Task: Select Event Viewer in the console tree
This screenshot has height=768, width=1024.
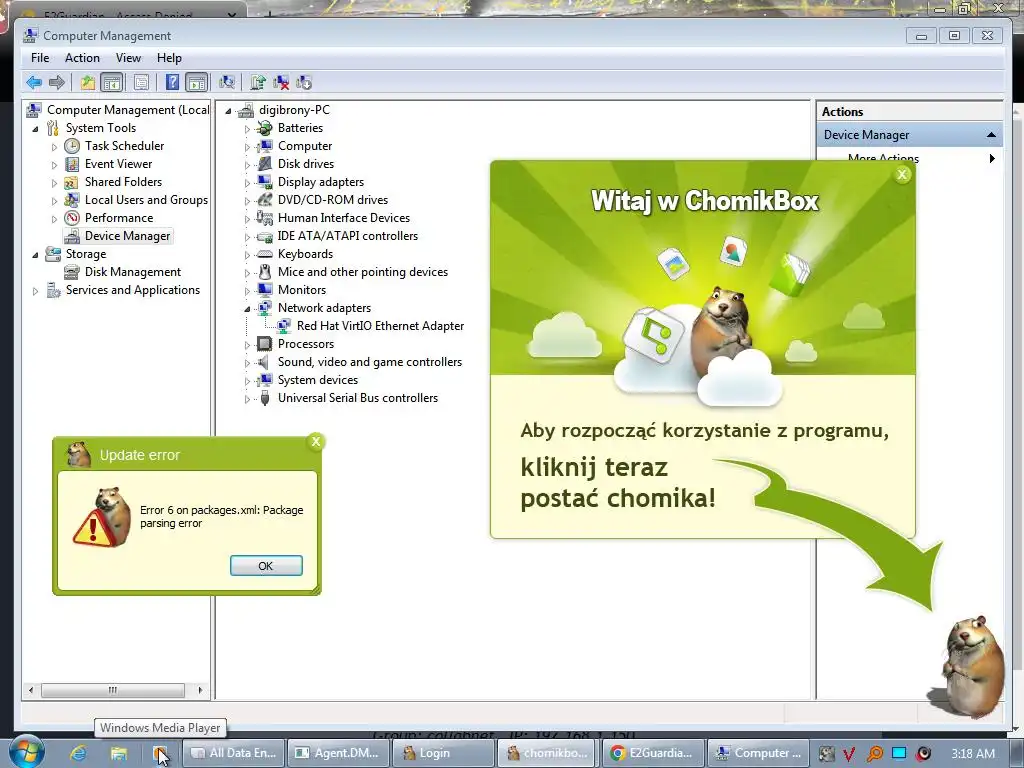Action: [118, 164]
